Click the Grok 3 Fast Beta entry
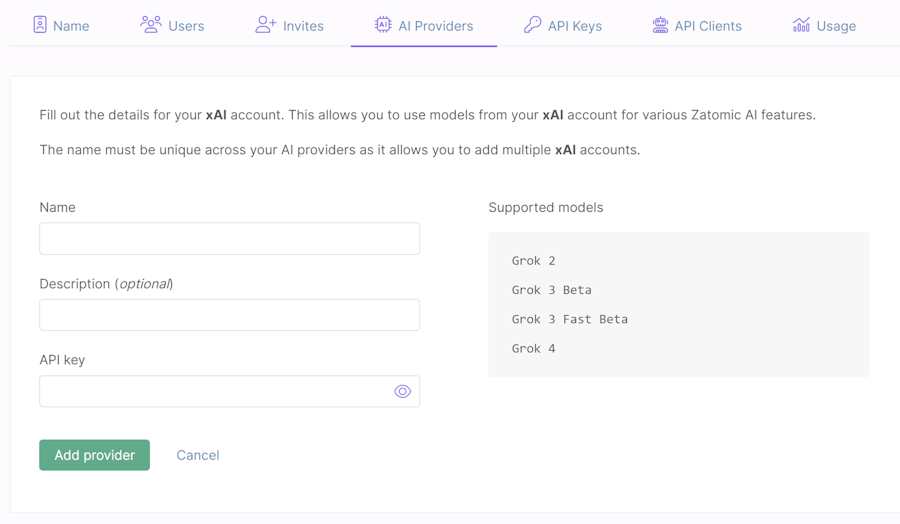The height and width of the screenshot is (524, 900). pos(570,319)
